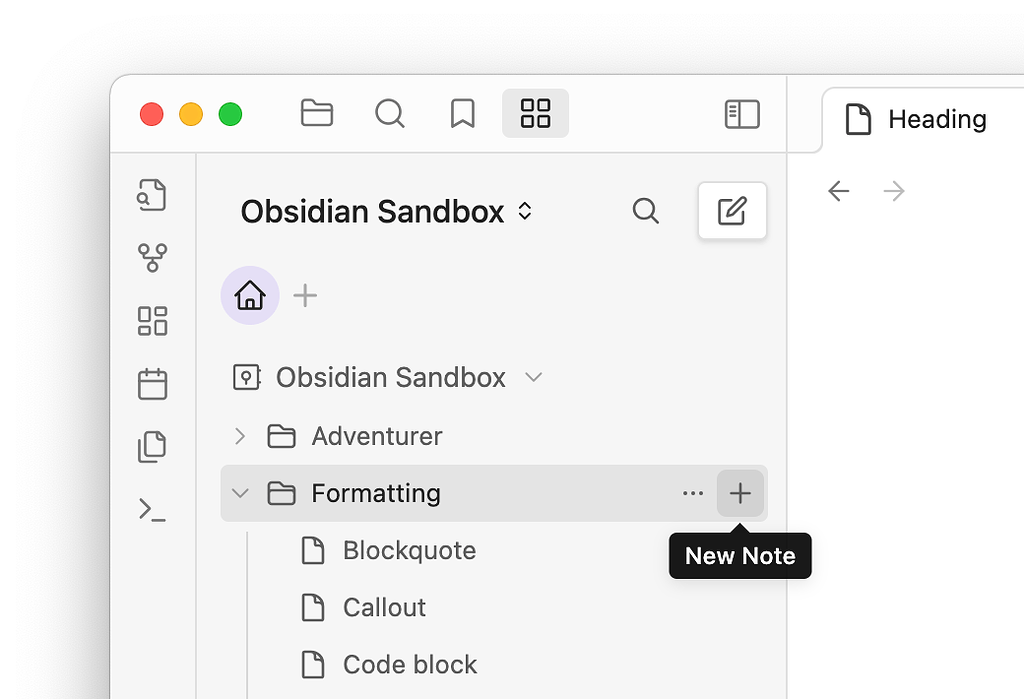Image resolution: width=1024 pixels, height=699 pixels.
Task: Create a note using the pencil icon
Action: click(732, 211)
